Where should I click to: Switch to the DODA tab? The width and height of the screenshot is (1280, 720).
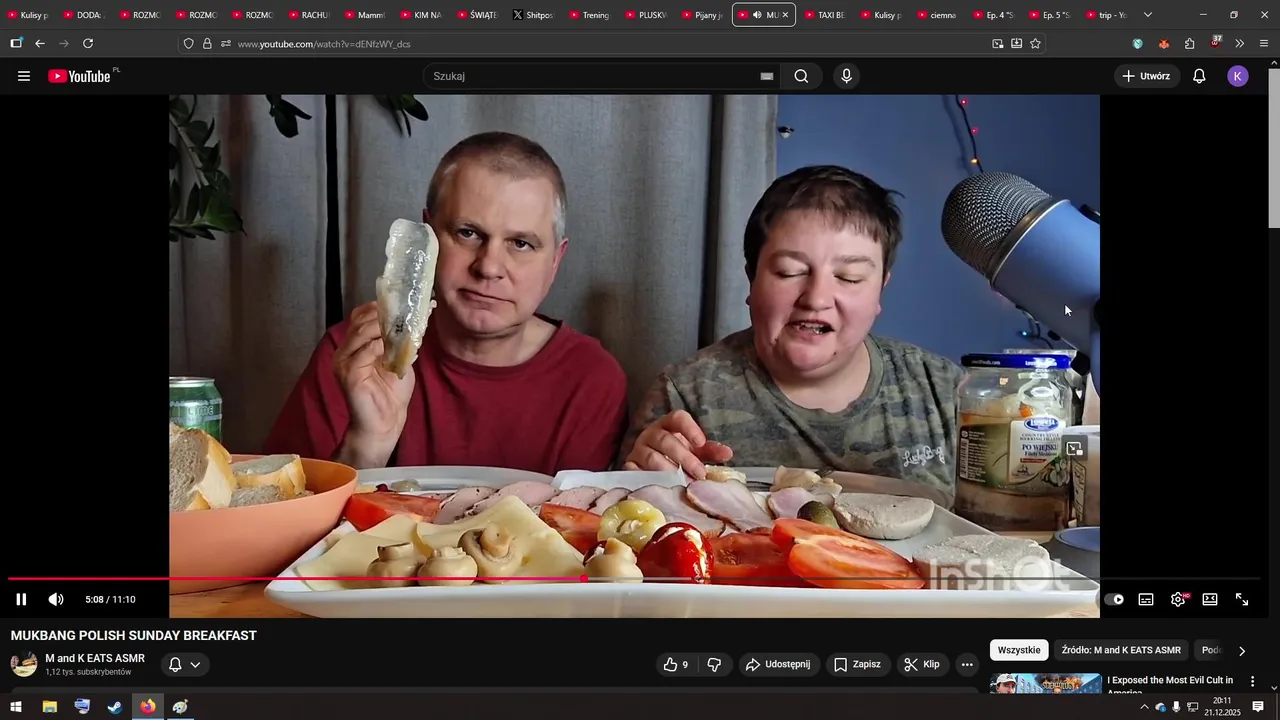(83, 15)
